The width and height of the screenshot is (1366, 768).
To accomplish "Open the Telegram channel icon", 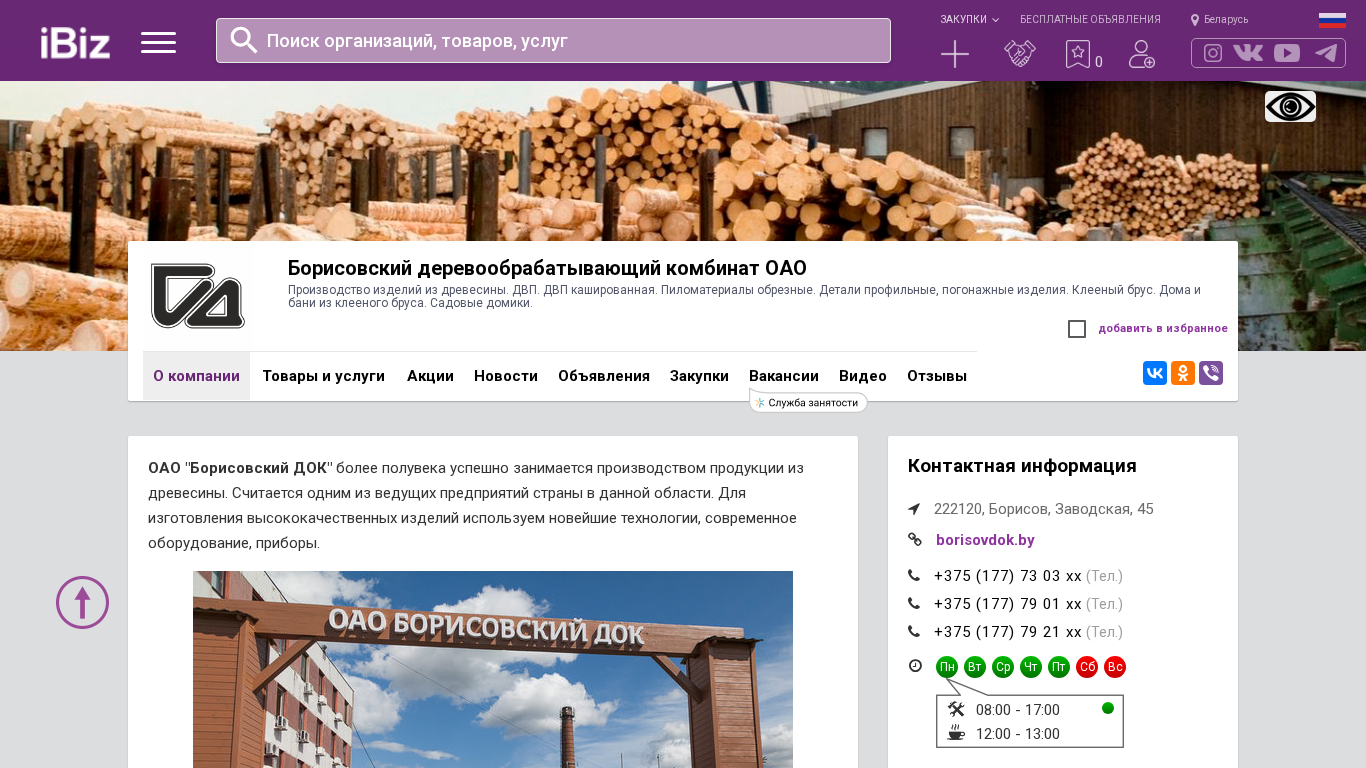I will click(1326, 53).
